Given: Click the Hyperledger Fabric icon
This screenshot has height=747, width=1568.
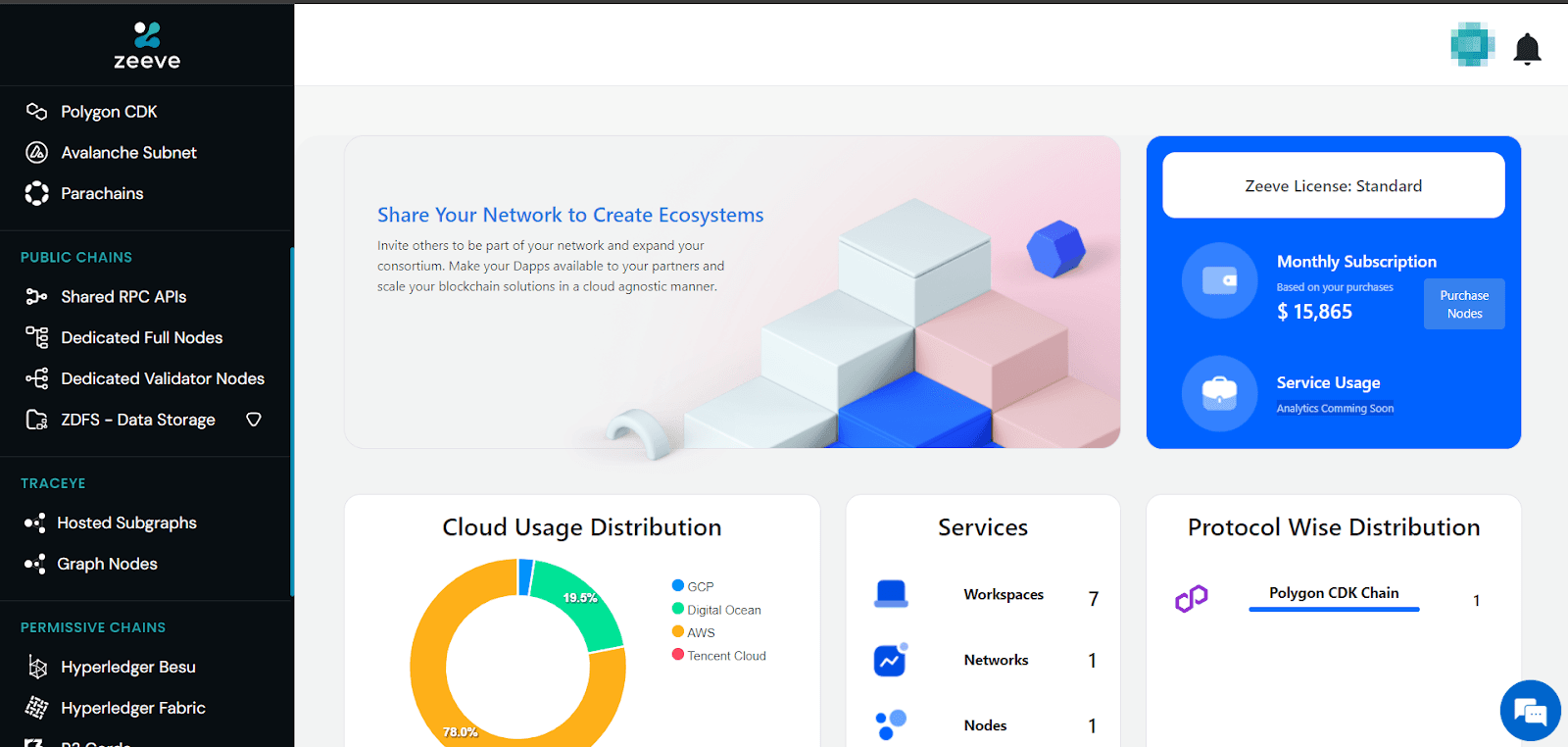Looking at the screenshot, I should 37,708.
